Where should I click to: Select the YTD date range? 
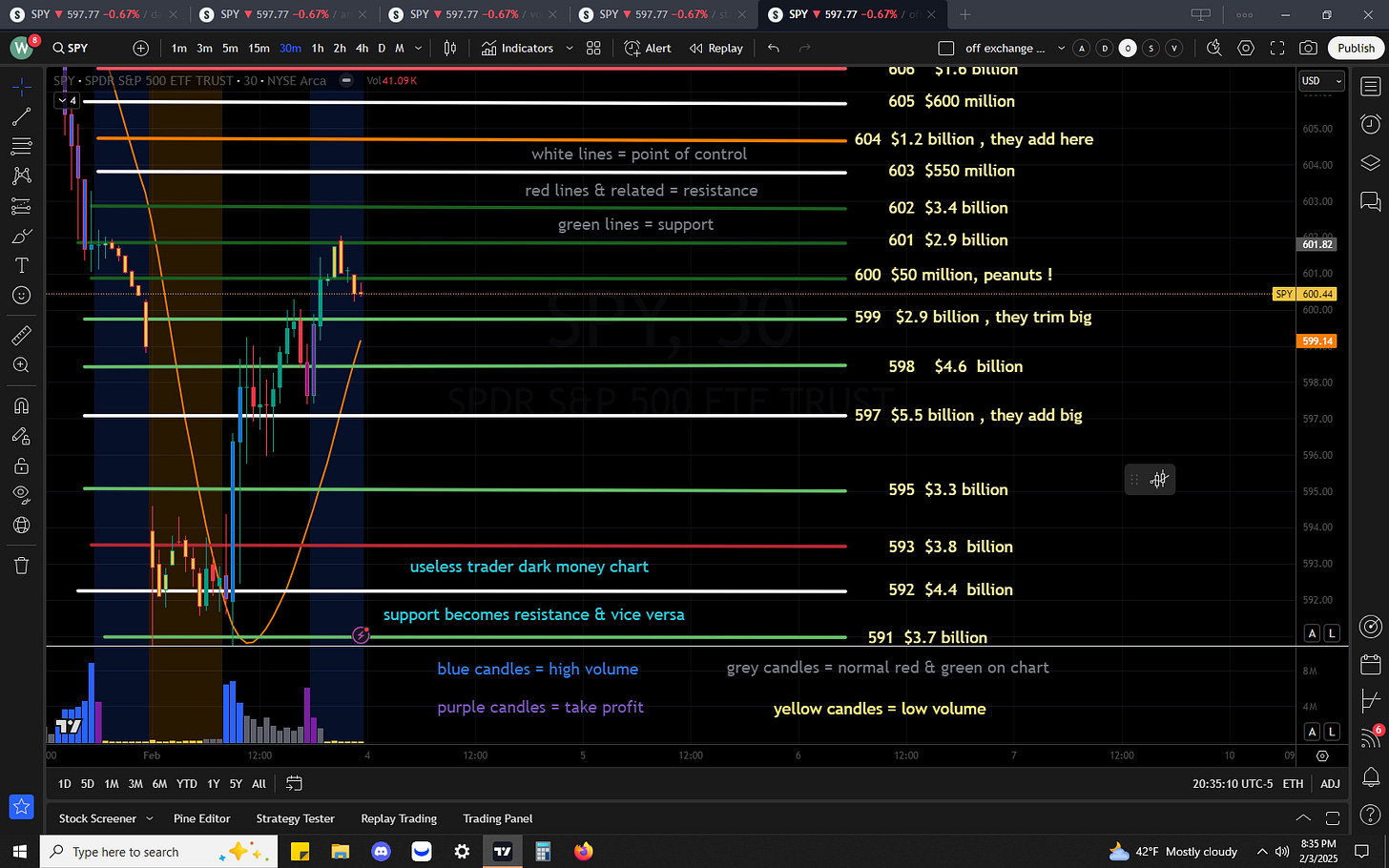tap(187, 783)
